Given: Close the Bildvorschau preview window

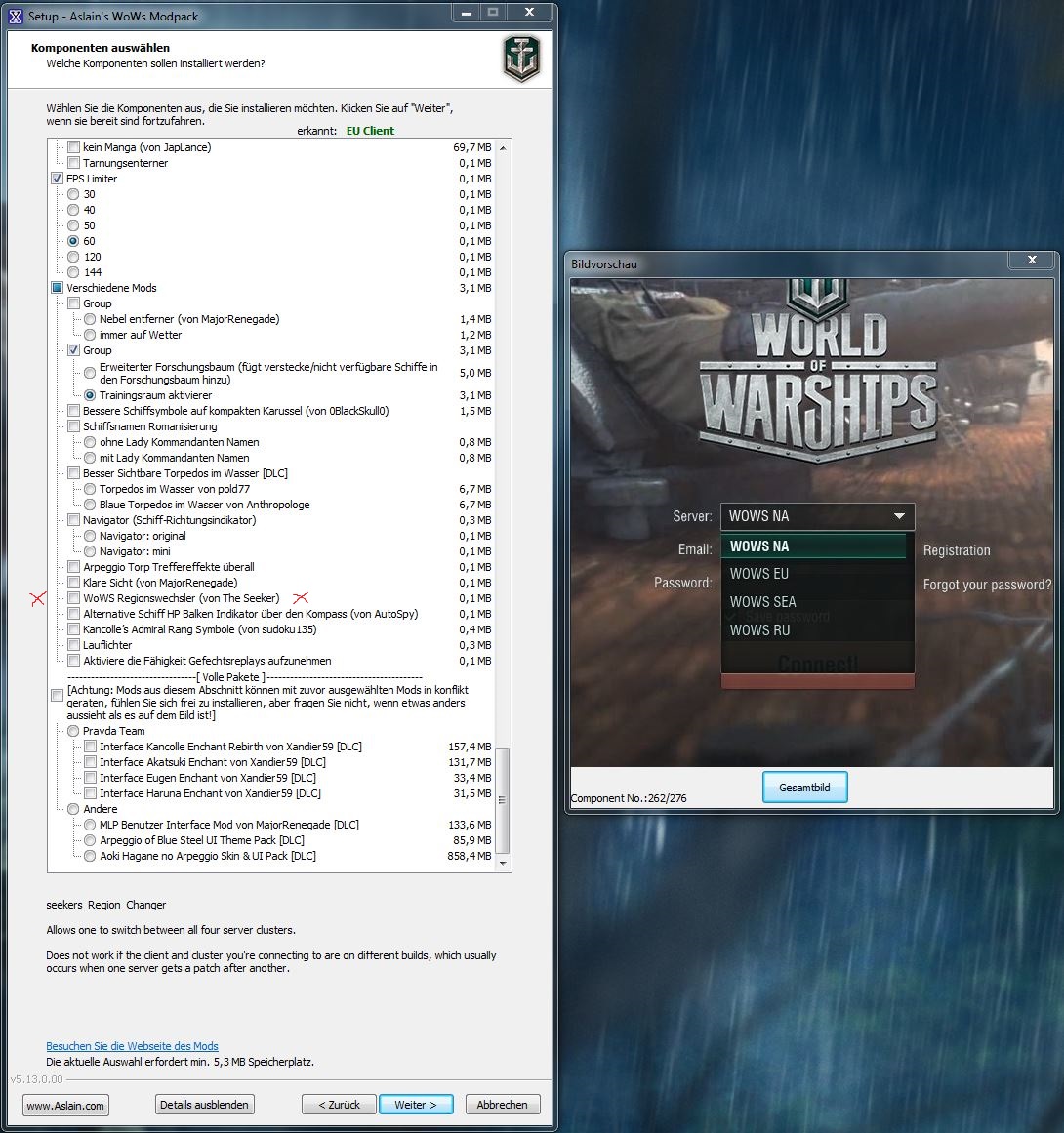Looking at the screenshot, I should point(1032,260).
